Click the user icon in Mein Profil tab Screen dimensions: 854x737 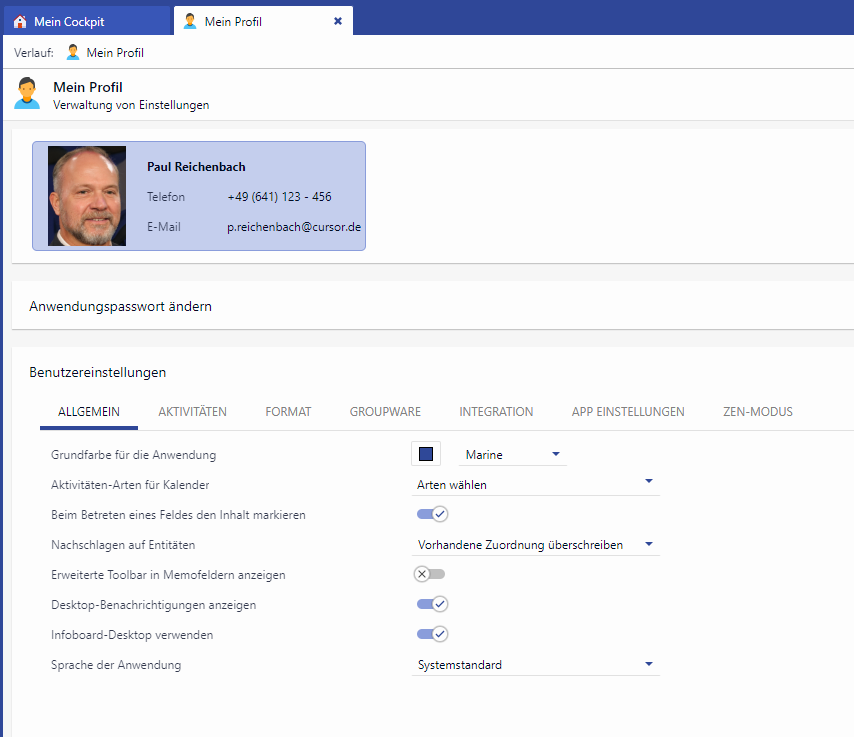(190, 21)
